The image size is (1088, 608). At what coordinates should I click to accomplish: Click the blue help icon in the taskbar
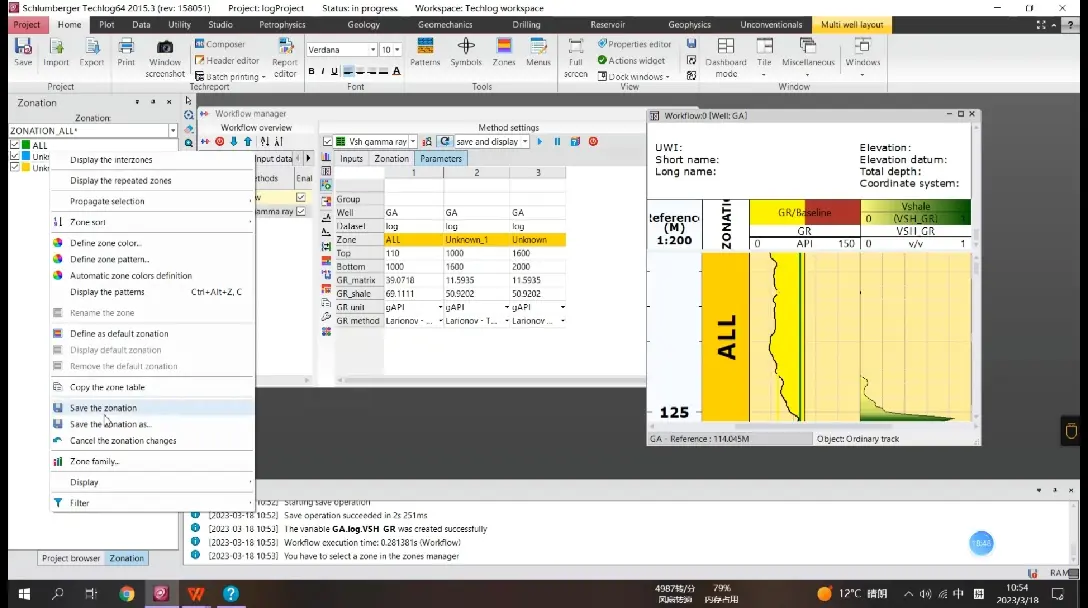coord(231,593)
